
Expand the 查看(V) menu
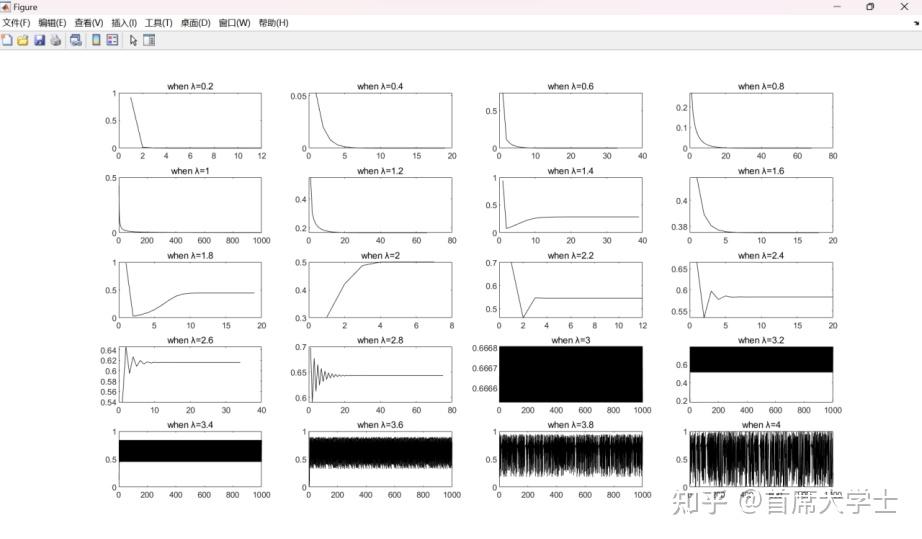pos(89,23)
